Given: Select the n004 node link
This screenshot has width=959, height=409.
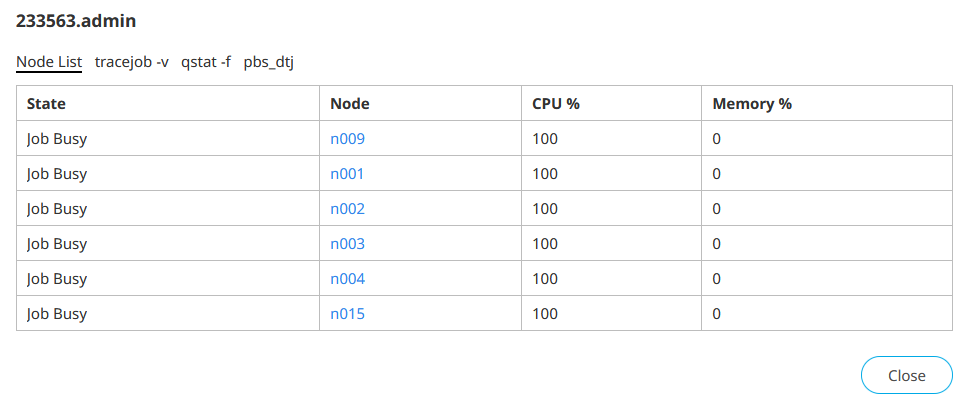Looking at the screenshot, I should (348, 279).
